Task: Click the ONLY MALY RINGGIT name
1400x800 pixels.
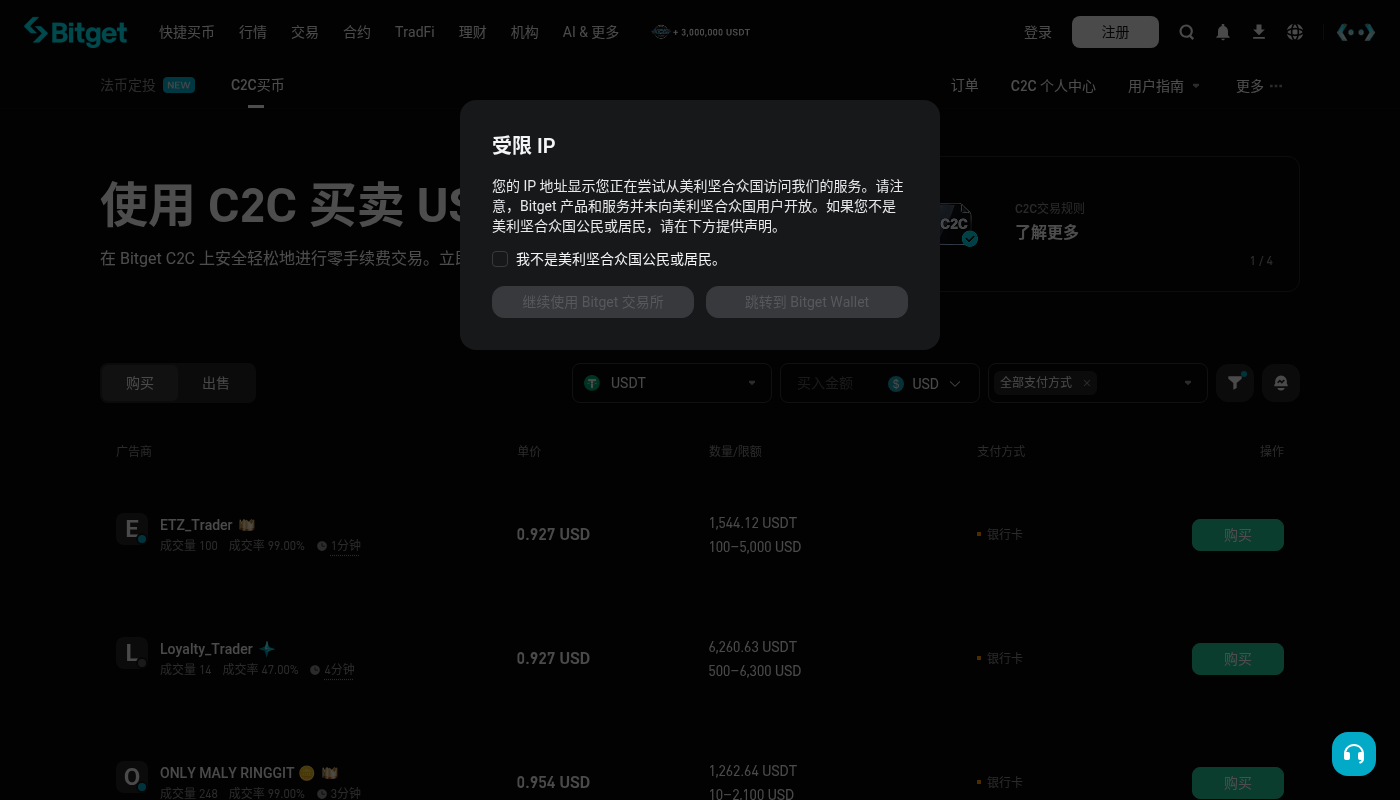Action: pos(227,773)
